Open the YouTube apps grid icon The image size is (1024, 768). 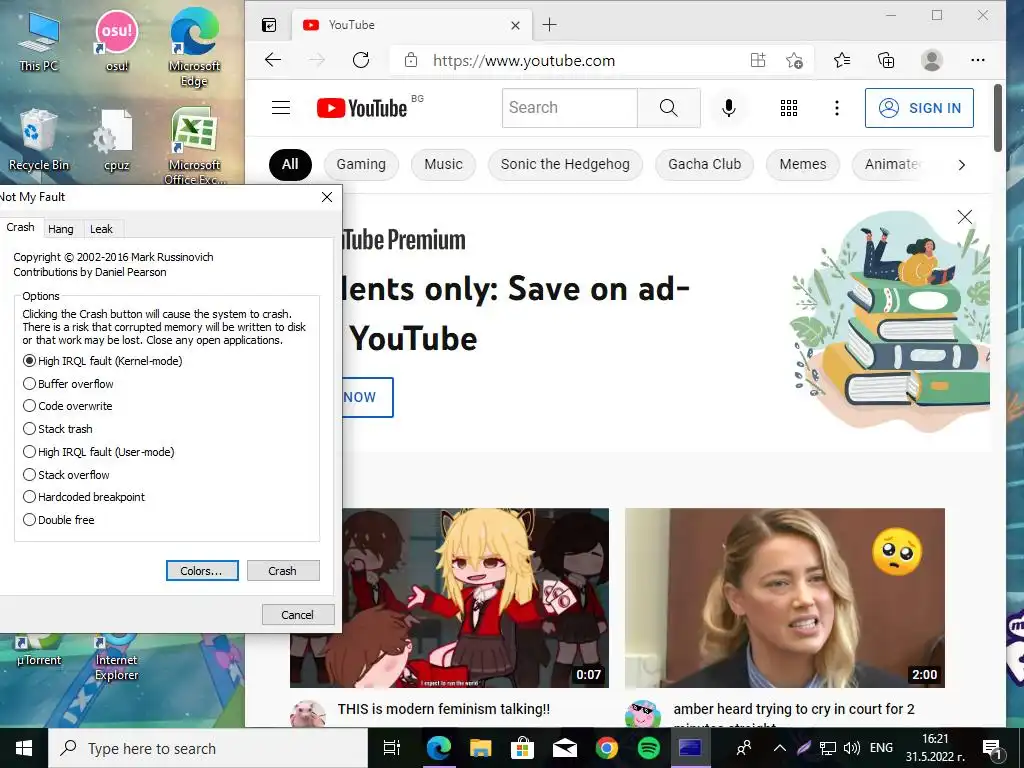789,108
